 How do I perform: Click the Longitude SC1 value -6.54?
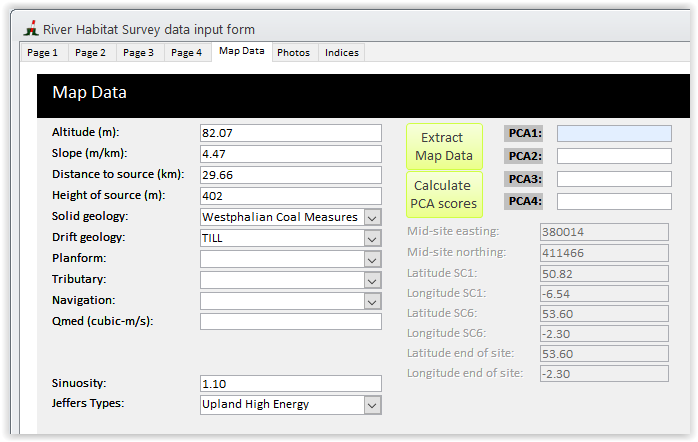pos(604,294)
